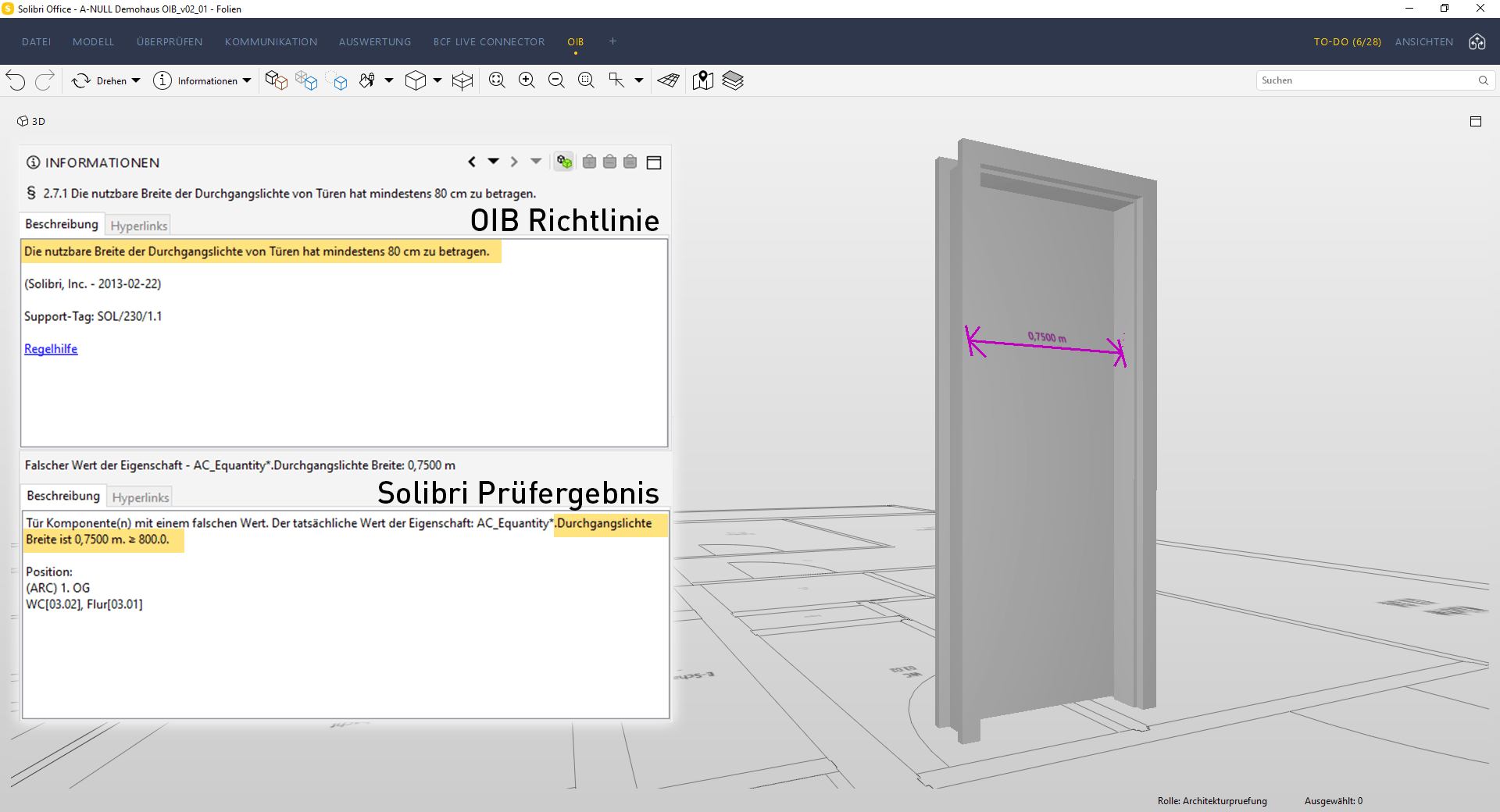Click the zoom in magnifier
This screenshot has height=812, width=1500.
[x=527, y=80]
